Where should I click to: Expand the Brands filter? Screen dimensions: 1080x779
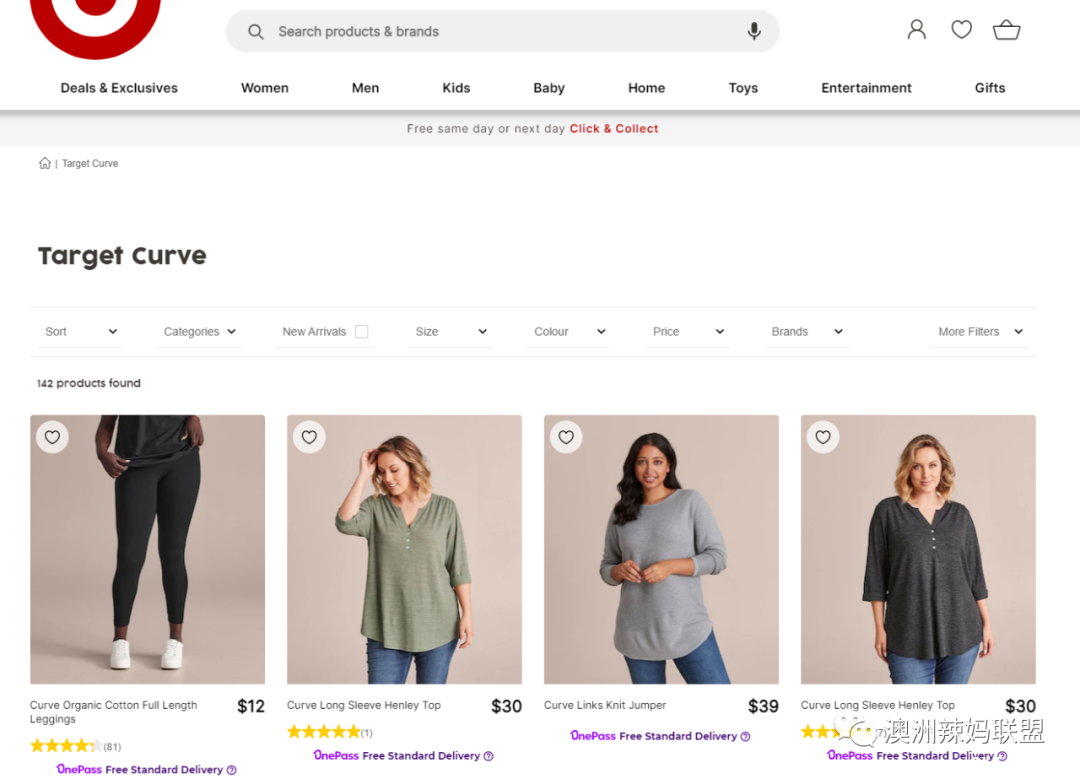807,331
